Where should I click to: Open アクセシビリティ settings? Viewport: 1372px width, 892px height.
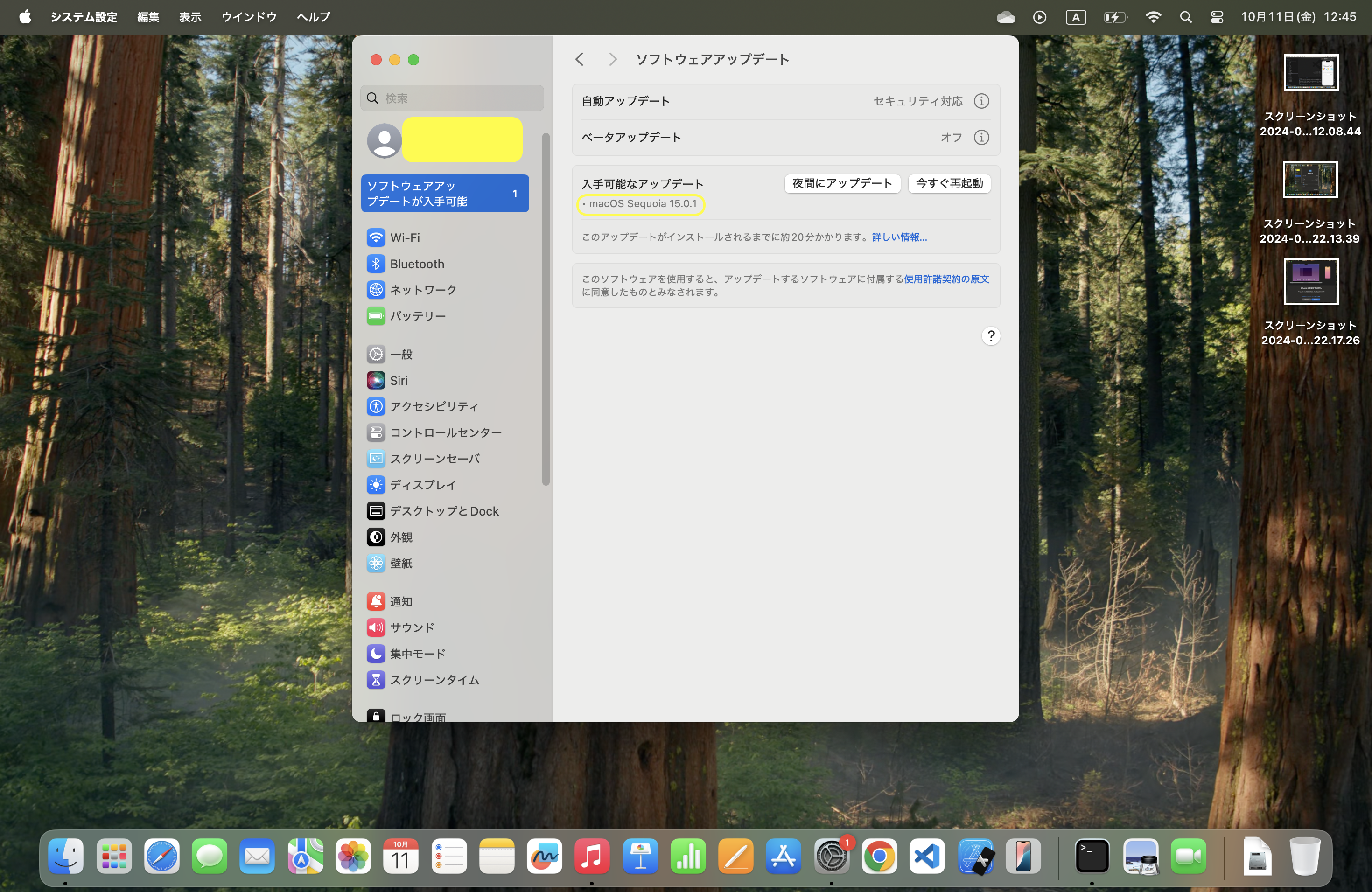point(434,406)
